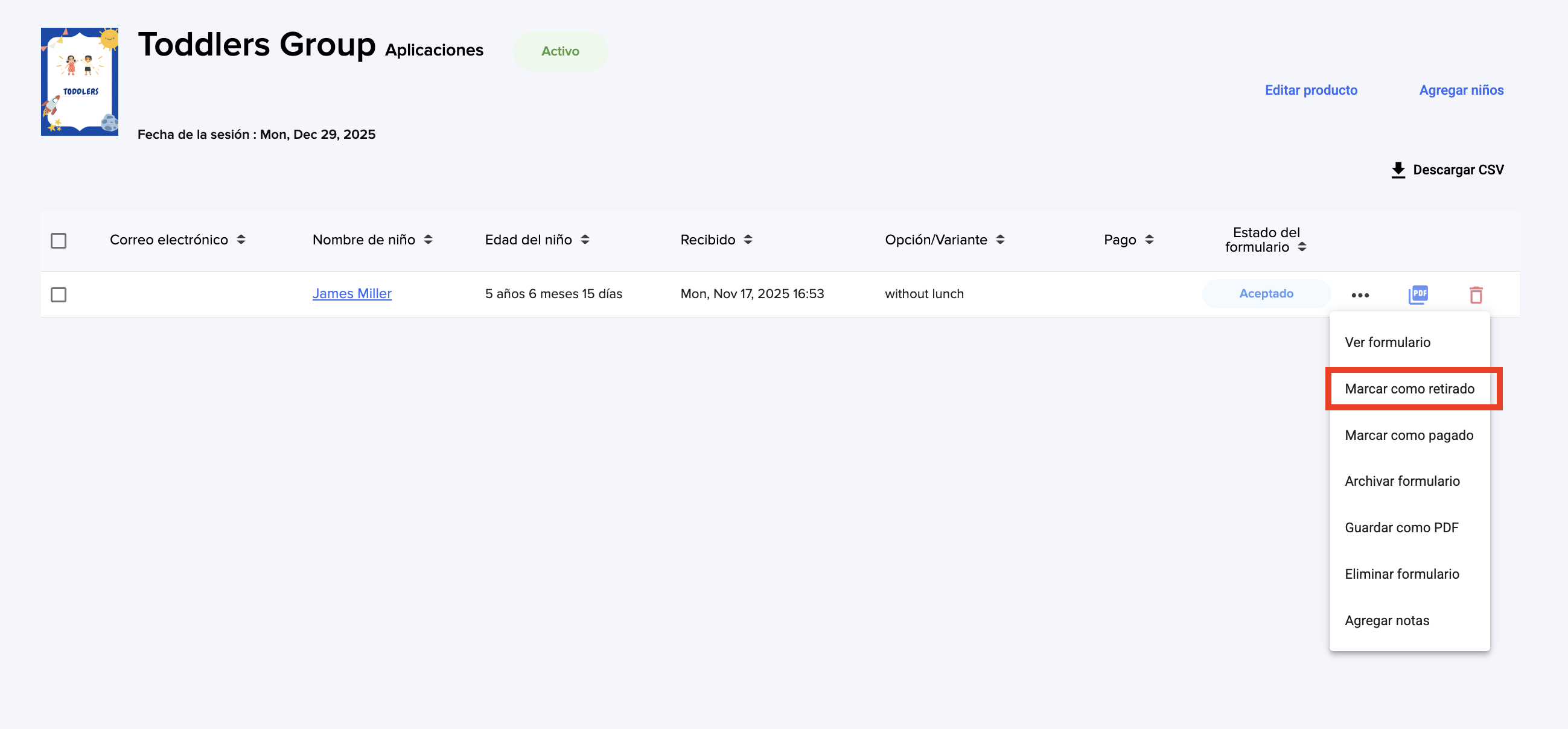Click the Aceptado status badge

pos(1266,294)
